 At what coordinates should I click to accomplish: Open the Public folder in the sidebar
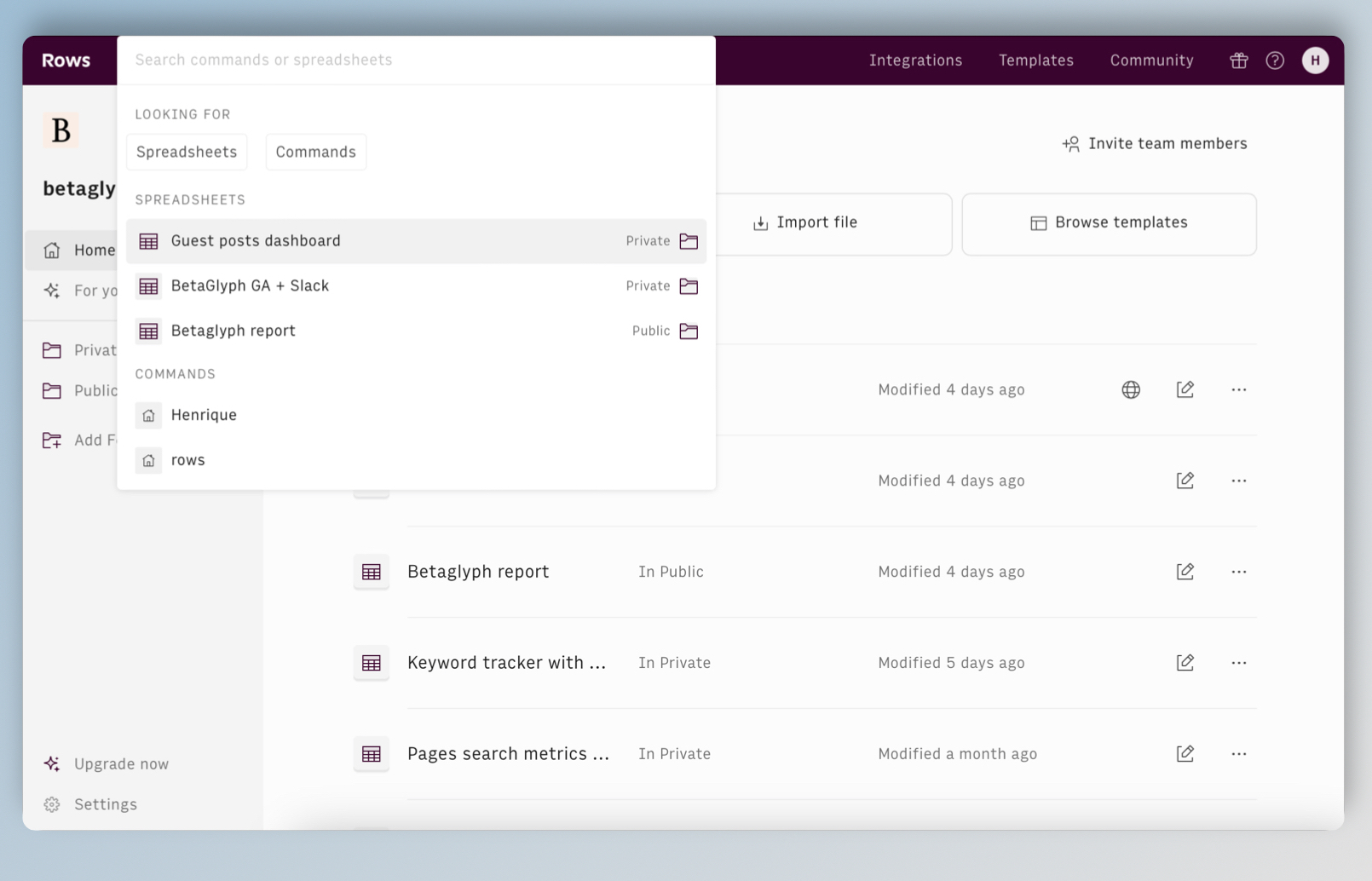[78, 390]
